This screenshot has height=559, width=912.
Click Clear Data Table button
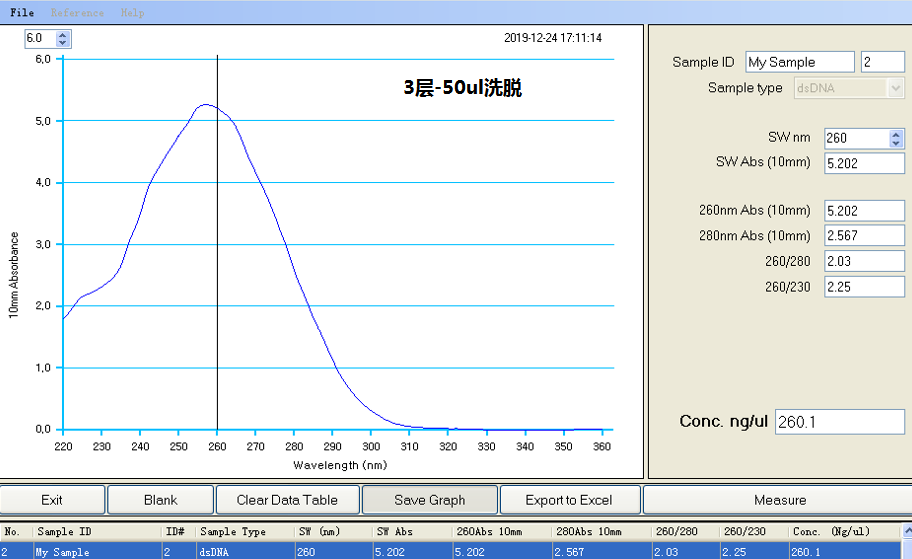tap(287, 500)
